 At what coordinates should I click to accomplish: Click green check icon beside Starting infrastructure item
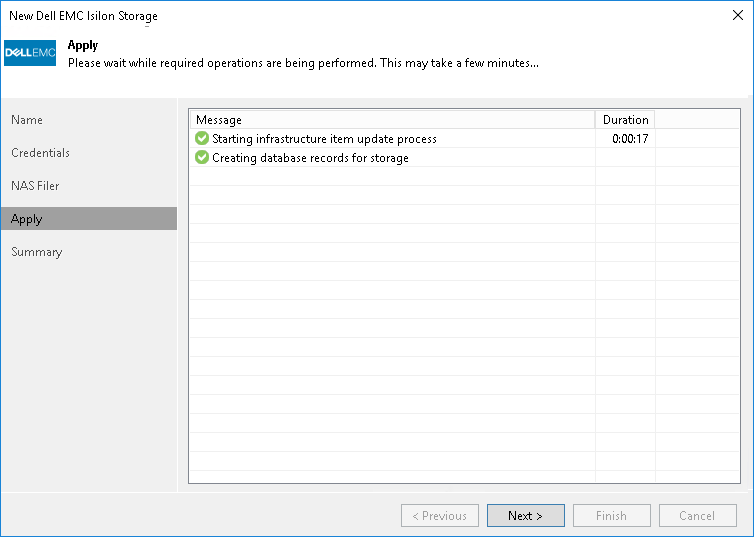[x=202, y=138]
